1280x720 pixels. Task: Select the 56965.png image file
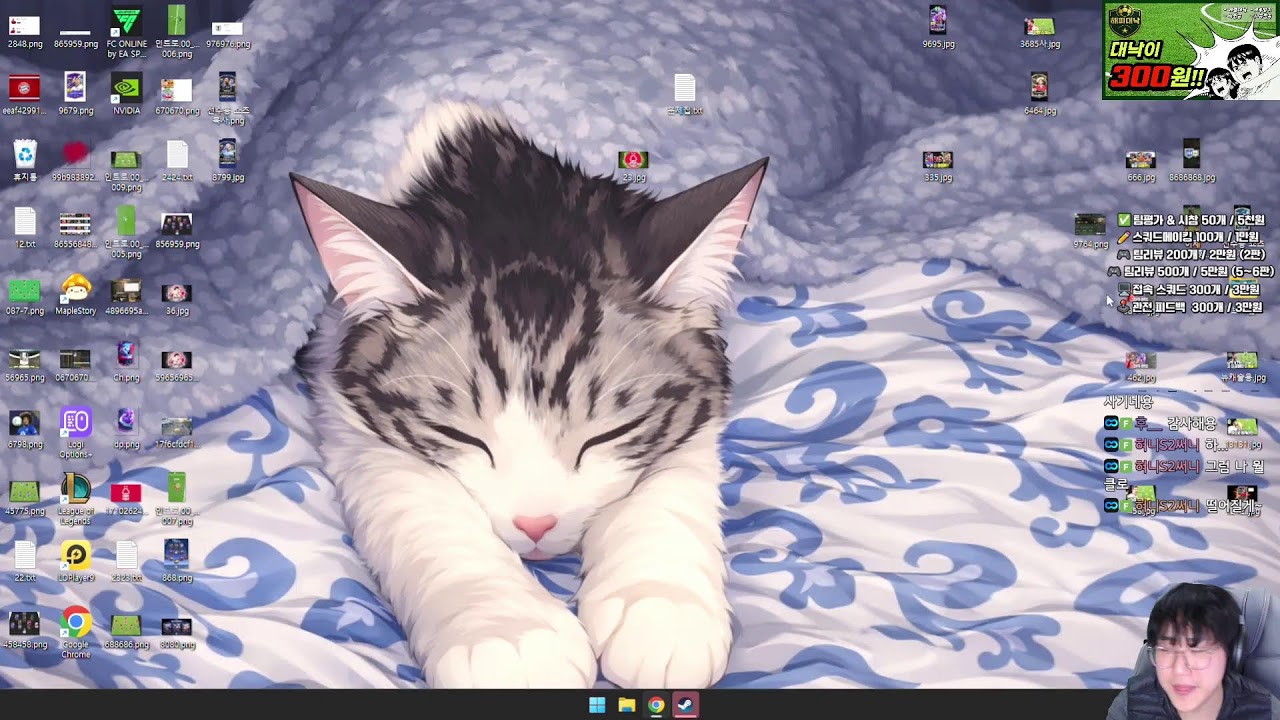(x=25, y=360)
